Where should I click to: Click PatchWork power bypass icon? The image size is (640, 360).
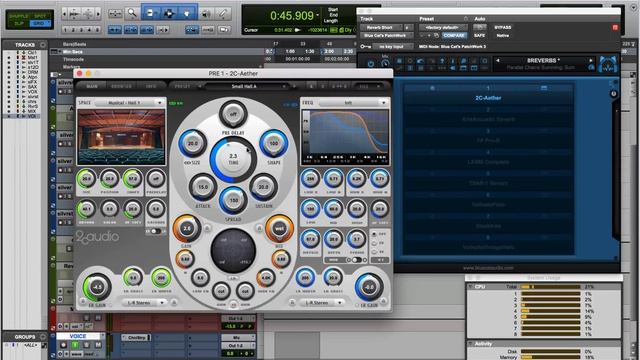click(371, 64)
